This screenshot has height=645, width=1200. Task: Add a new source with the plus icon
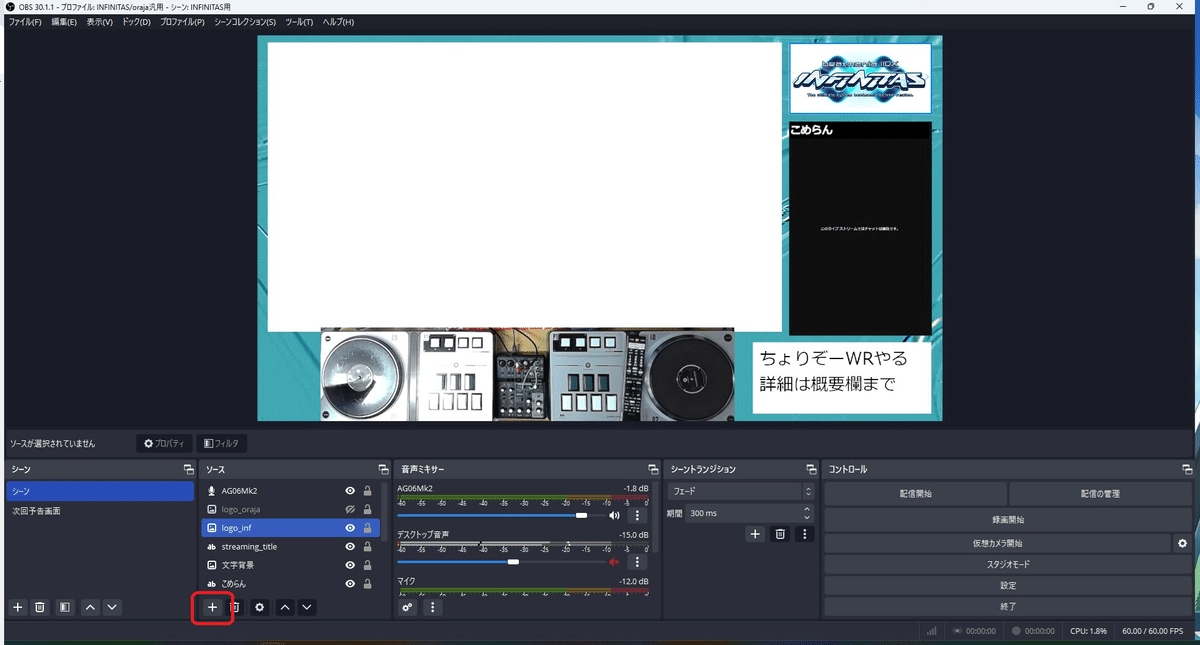212,607
